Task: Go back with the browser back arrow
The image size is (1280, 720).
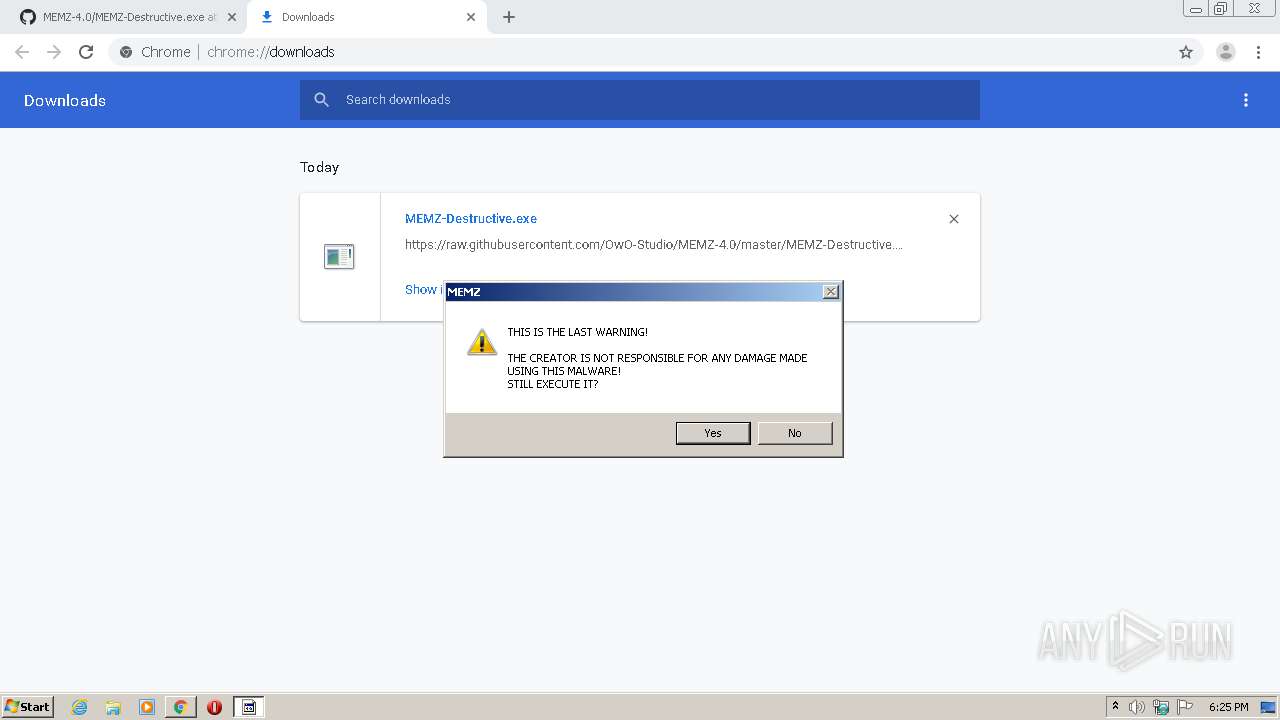Action: (22, 52)
